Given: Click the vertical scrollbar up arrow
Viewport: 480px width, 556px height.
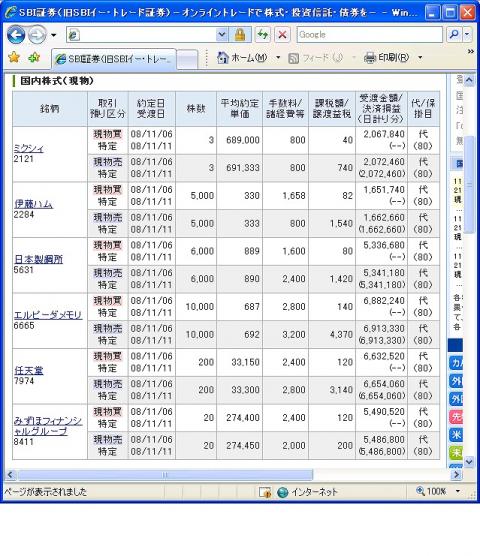Looking at the screenshot, I should click(x=469, y=80).
